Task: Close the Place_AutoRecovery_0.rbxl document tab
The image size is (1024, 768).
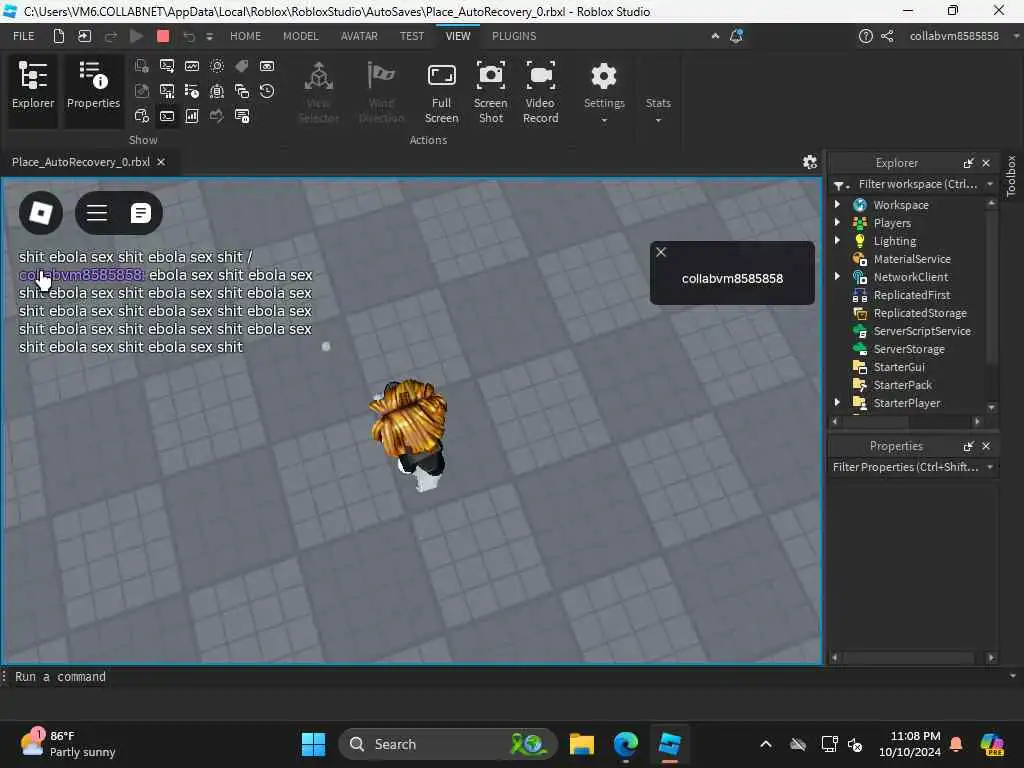Action: (161, 162)
